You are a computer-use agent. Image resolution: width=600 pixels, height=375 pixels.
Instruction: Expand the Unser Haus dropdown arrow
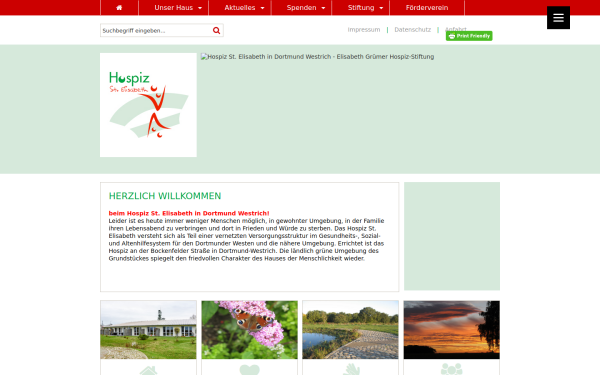coord(200,8)
